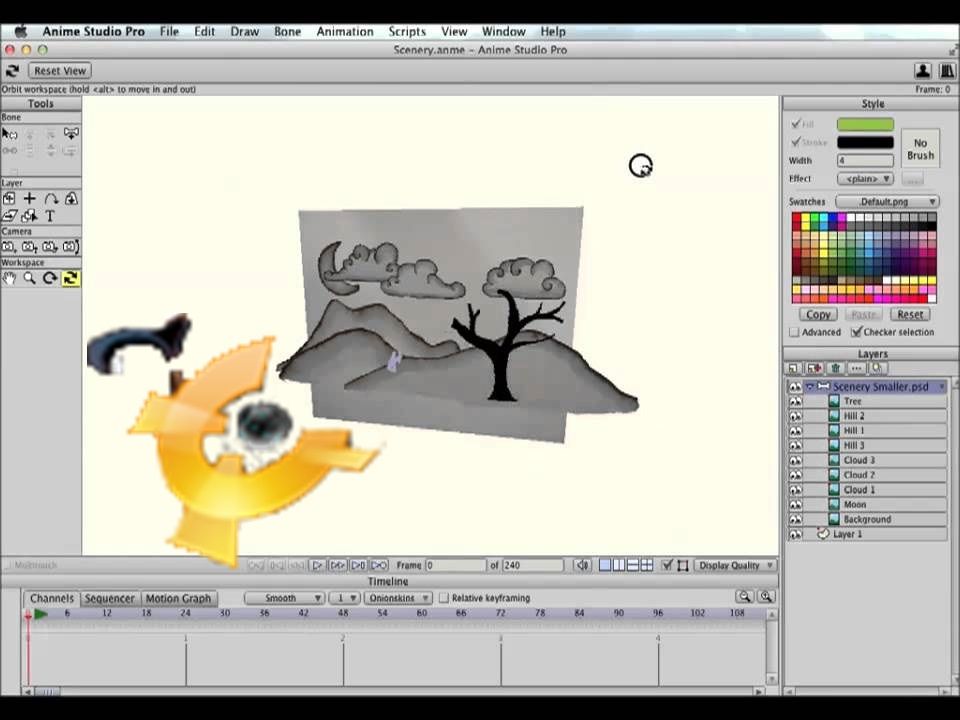The height and width of the screenshot is (720, 960).
Task: Choose the Insert Text tool
Action: (50, 216)
